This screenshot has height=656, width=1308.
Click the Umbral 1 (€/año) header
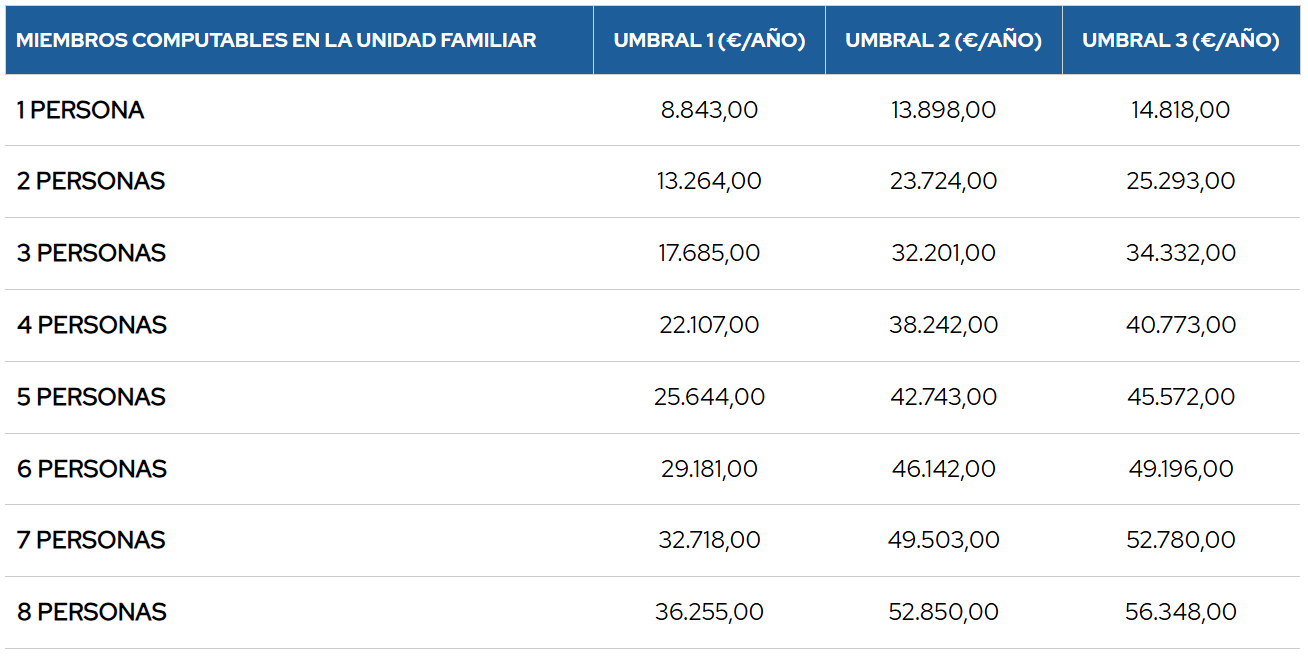coord(709,41)
